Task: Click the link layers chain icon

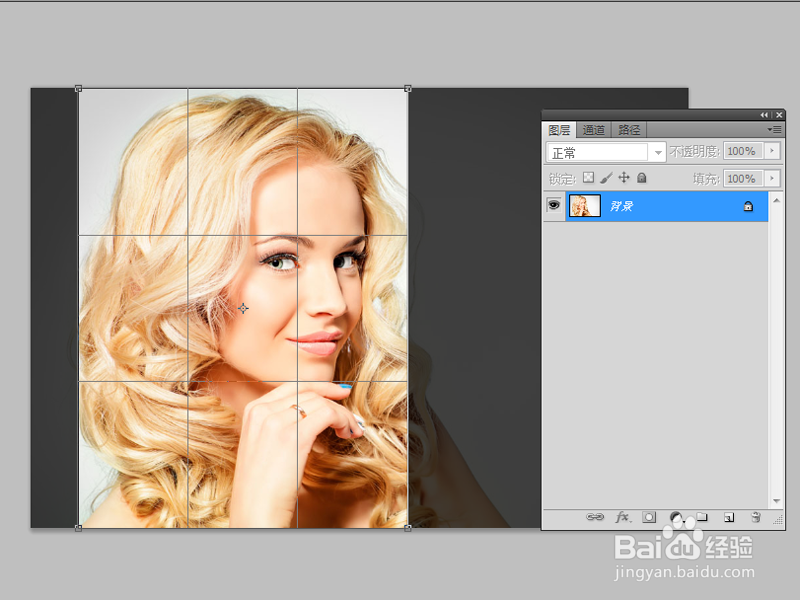Action: click(594, 517)
